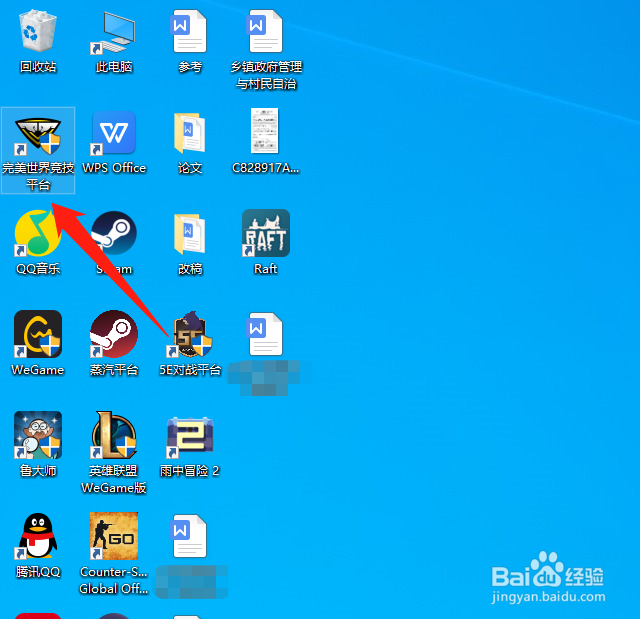Click the 蒸汽平台 label text
This screenshot has width=640, height=619.
pyautogui.click(x=114, y=370)
